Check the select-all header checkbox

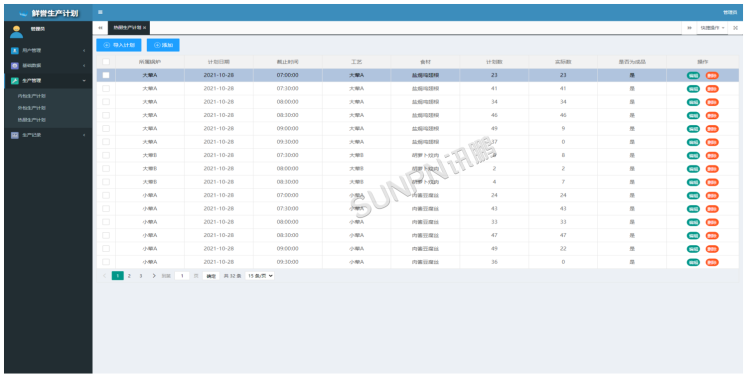[x=106, y=62]
